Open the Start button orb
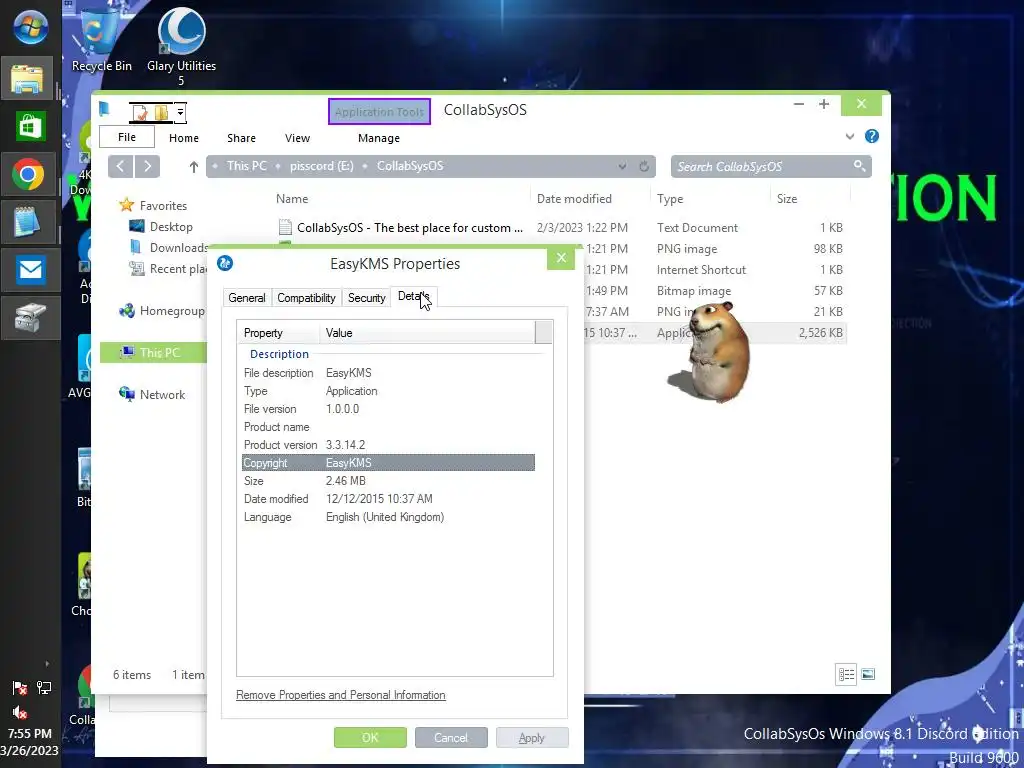 coord(30,27)
